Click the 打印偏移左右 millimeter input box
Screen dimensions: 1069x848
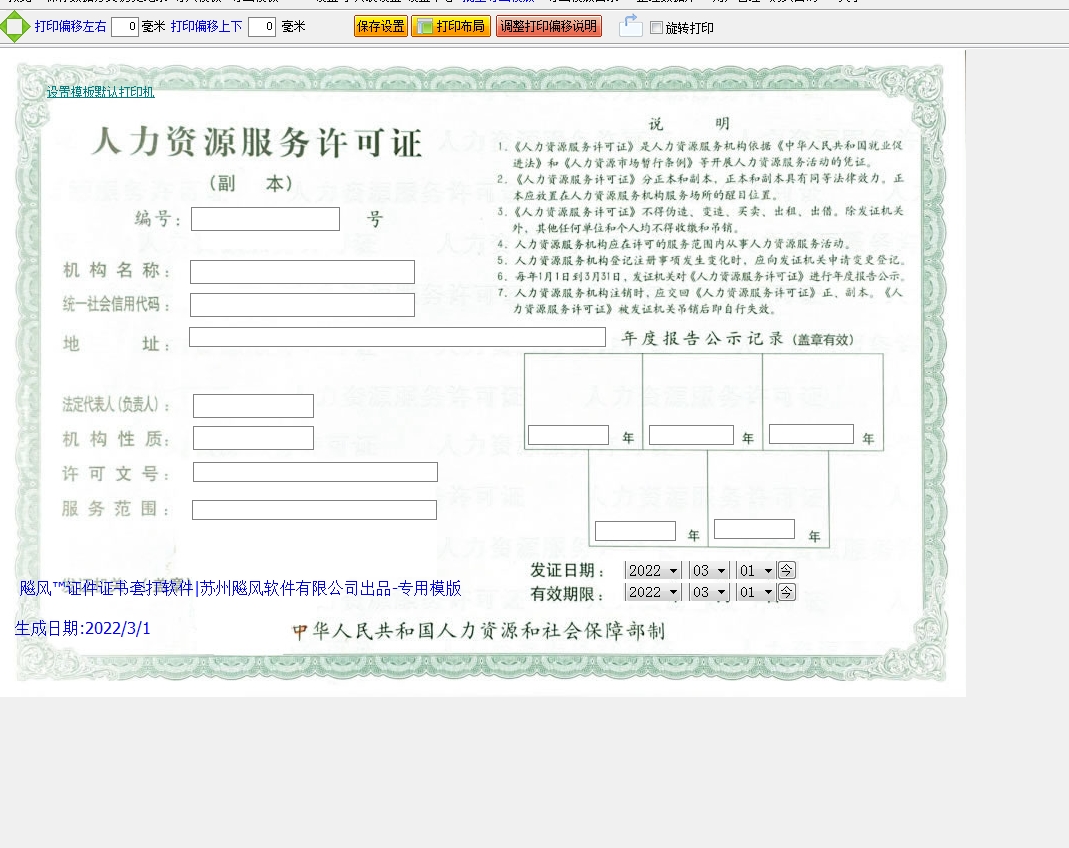[x=125, y=27]
